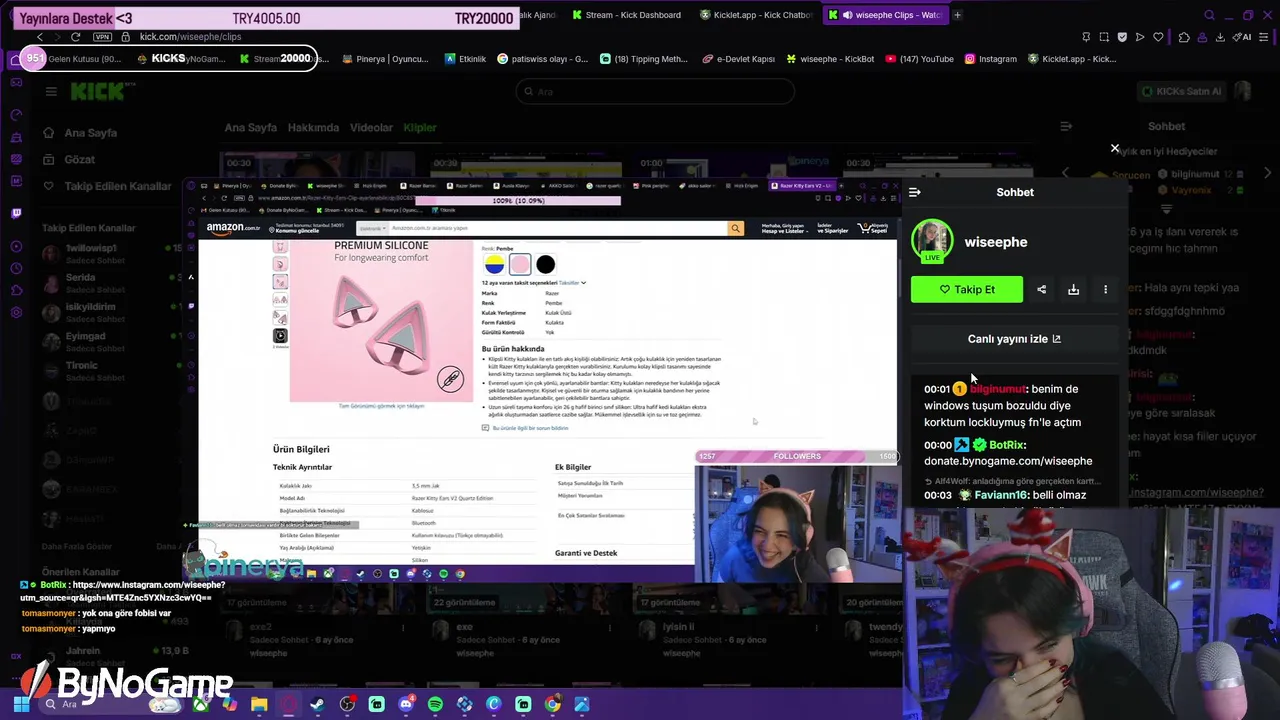Open Discord from taskbar
Screen dimensions: 1280x720
point(406,705)
